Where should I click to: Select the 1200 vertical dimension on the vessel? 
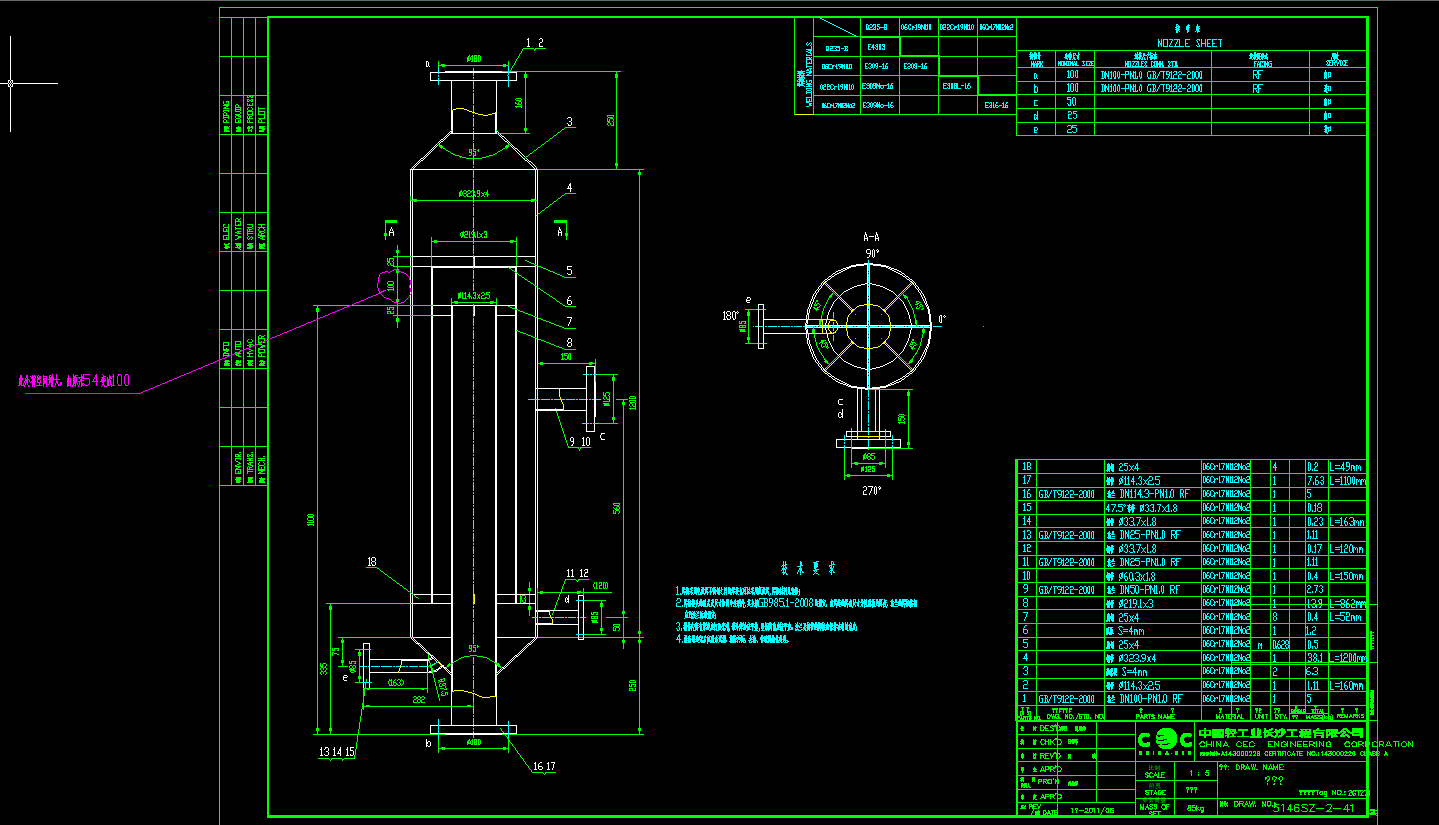[x=632, y=402]
